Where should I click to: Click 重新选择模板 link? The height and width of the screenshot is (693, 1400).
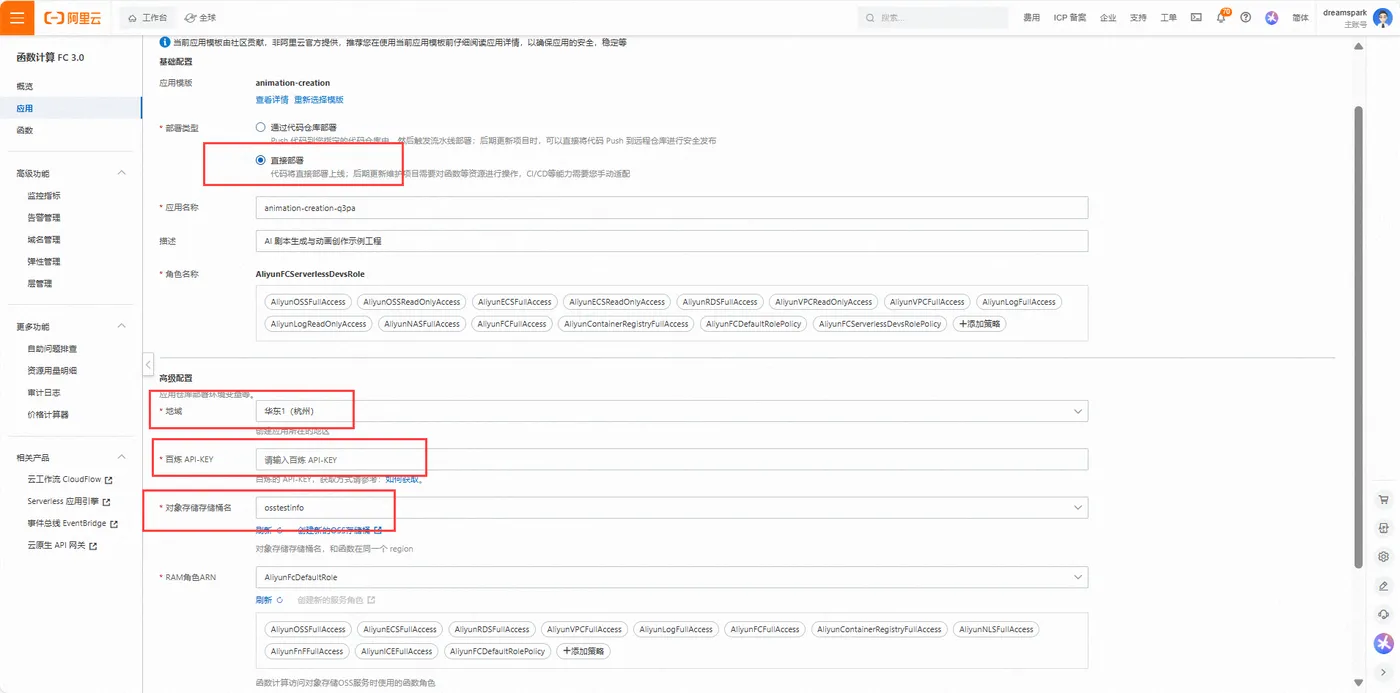[319, 100]
